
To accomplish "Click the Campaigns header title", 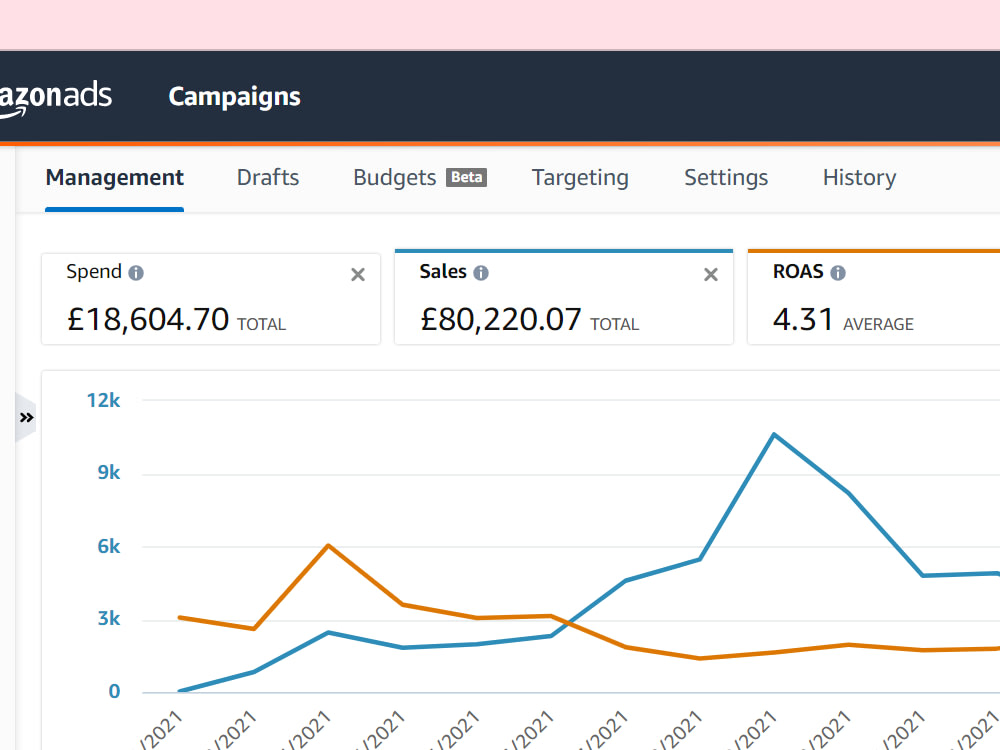I will tap(235, 97).
